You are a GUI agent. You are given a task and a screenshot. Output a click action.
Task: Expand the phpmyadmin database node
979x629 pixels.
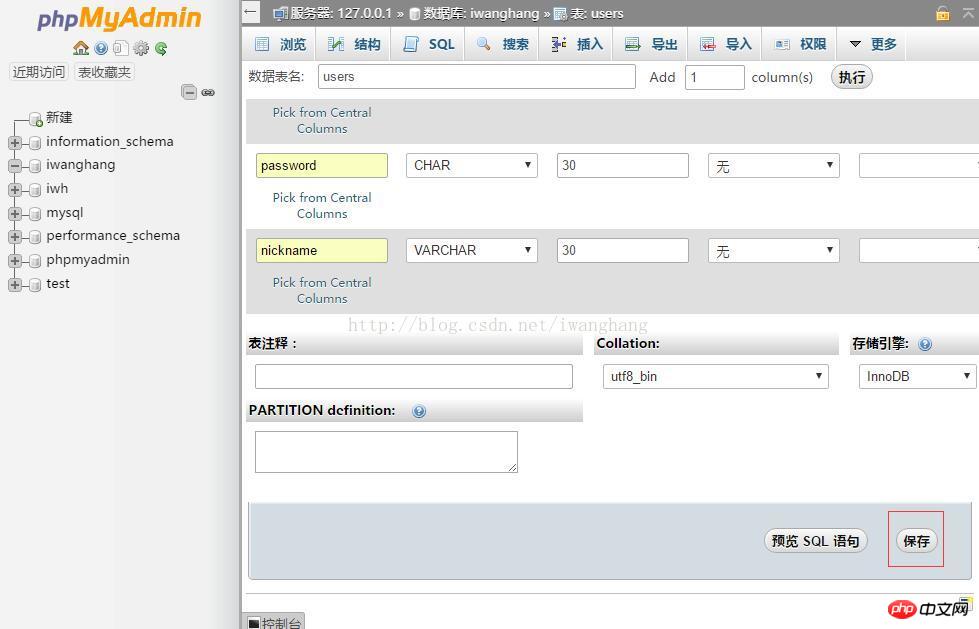(x=15, y=261)
